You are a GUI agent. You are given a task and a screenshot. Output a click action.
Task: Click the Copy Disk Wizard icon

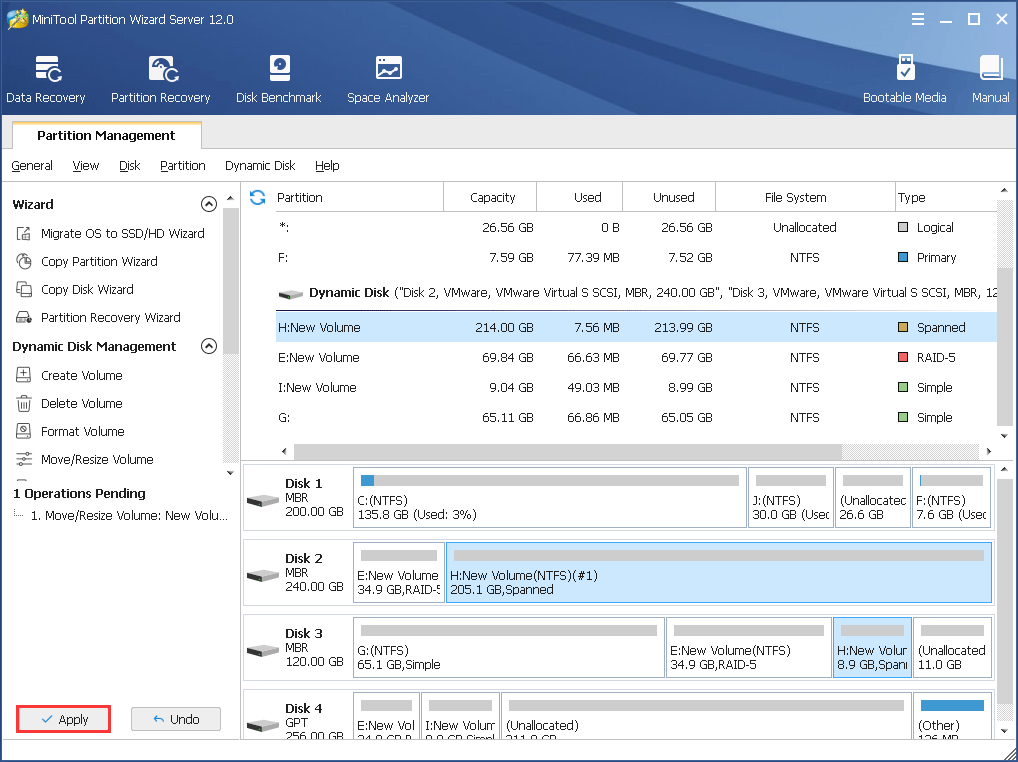click(x=24, y=289)
